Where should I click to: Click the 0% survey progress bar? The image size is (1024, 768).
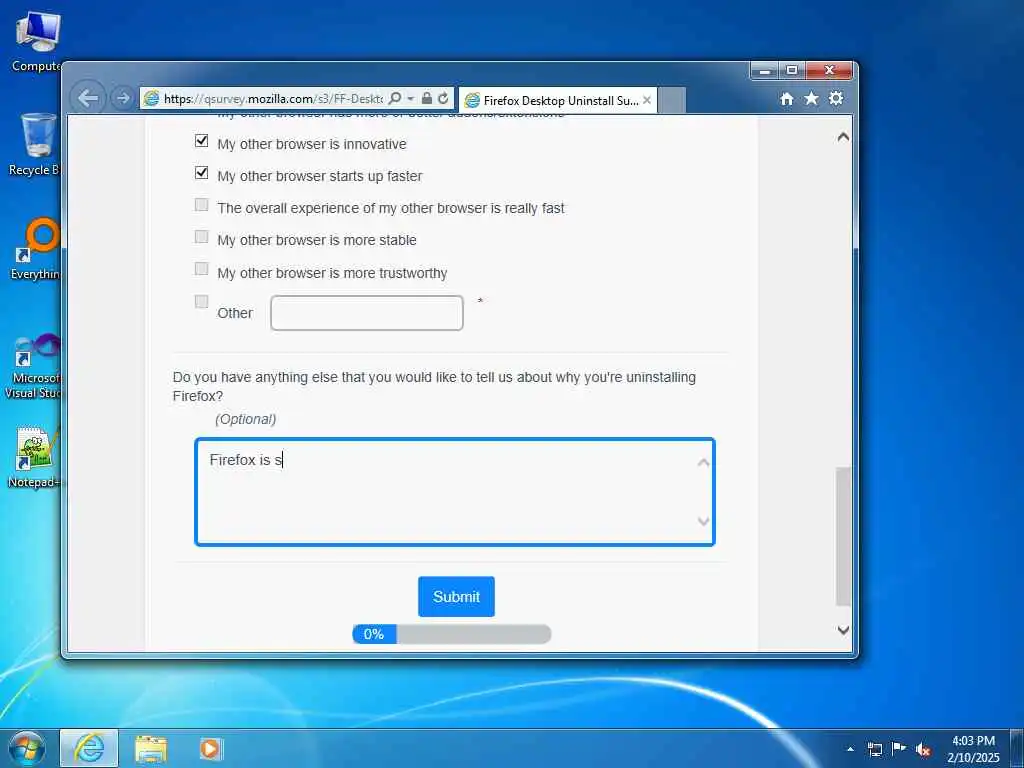[452, 634]
